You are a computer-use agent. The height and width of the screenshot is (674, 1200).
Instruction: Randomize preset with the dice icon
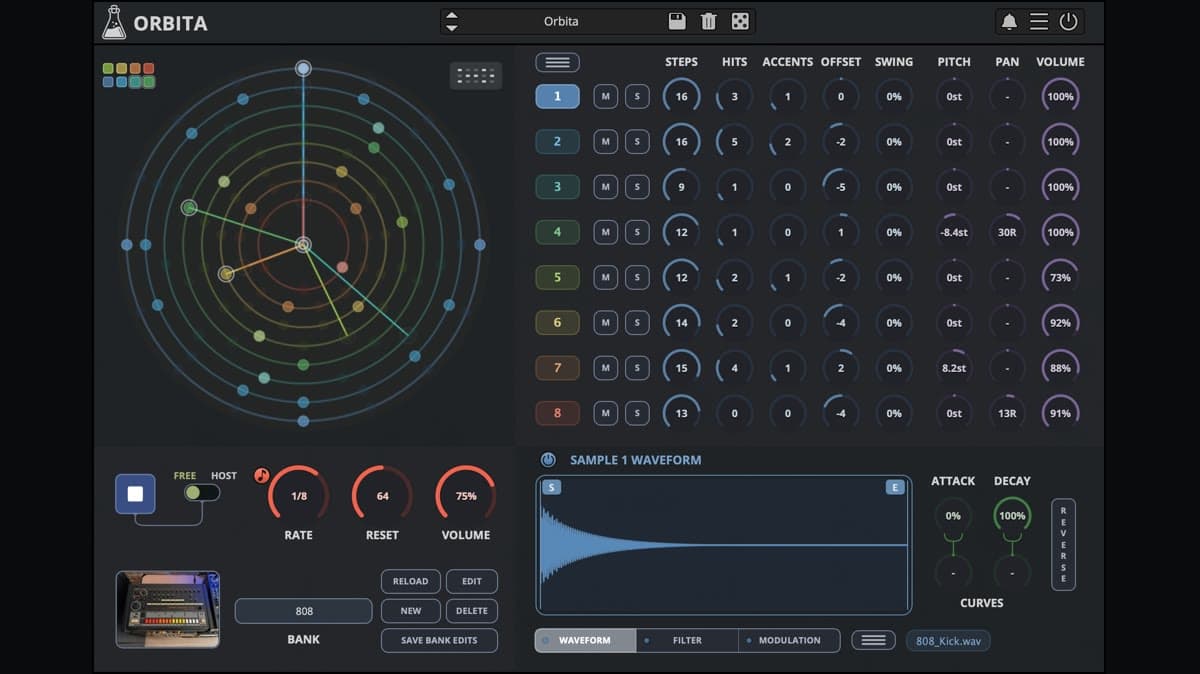740,21
